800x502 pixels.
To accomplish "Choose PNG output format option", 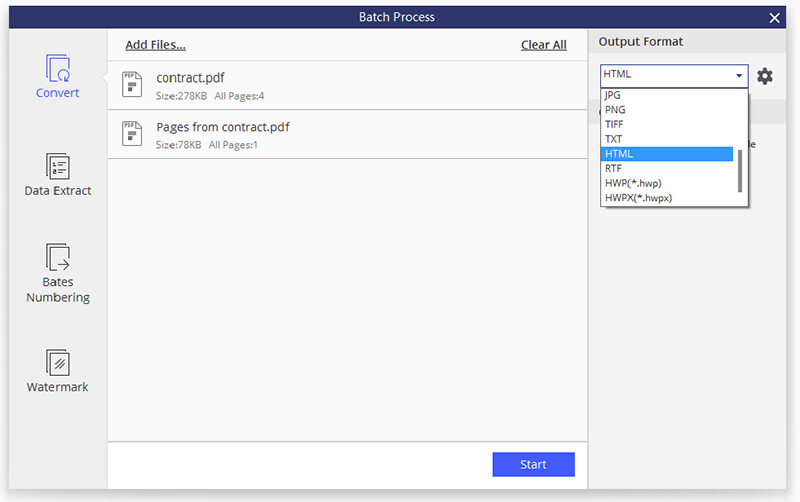I will [615, 110].
